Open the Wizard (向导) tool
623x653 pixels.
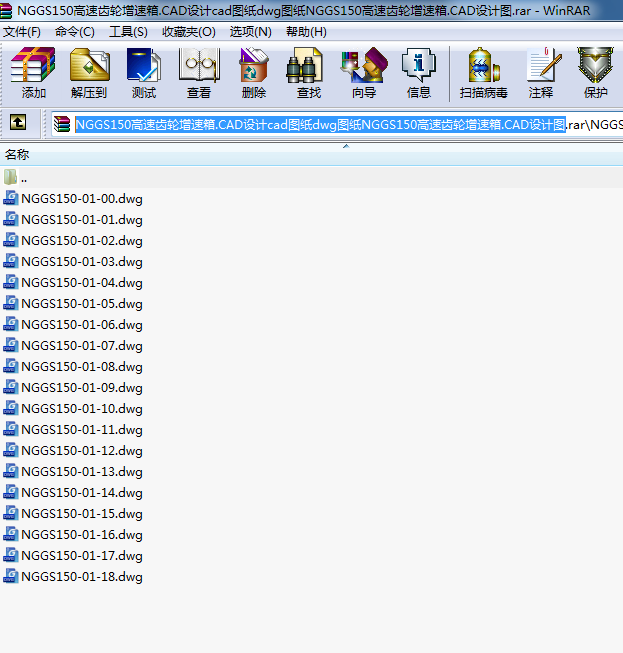point(364,73)
